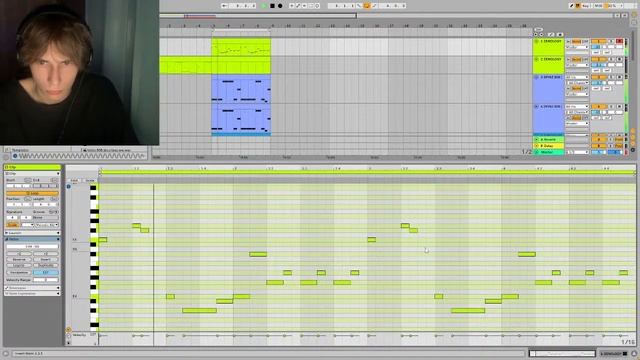Viewport: 640px width, 360px height.
Task: Toggle the Track Delay show button
Action: click(633, 150)
